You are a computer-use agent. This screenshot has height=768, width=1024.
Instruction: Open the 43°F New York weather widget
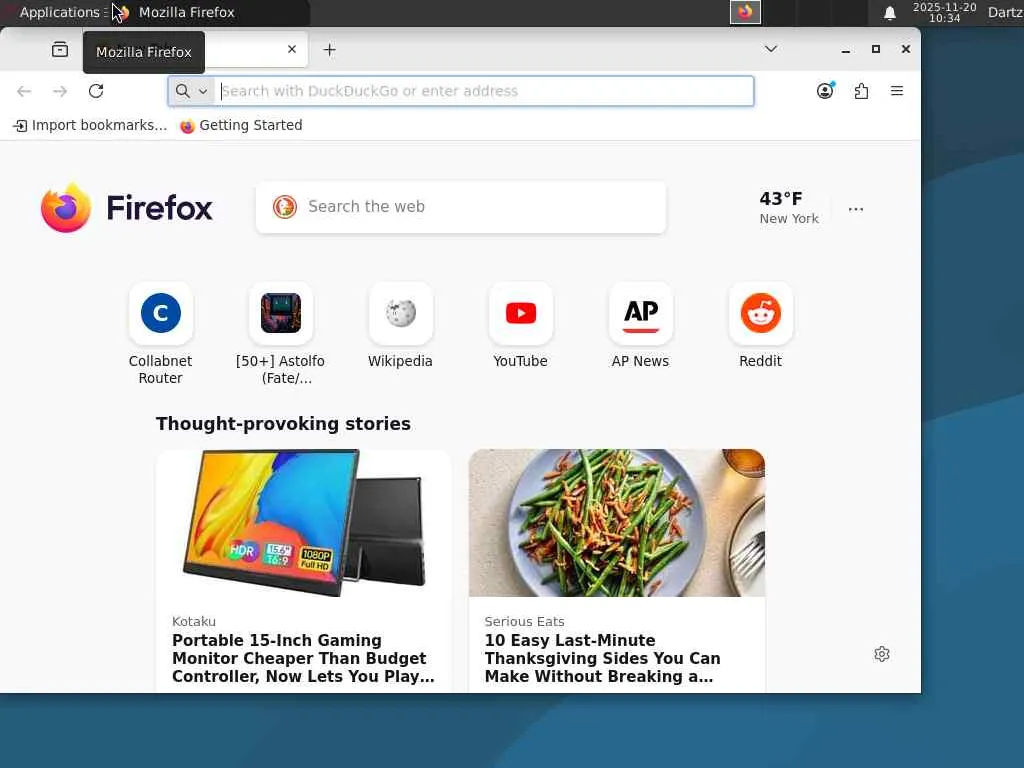click(x=789, y=208)
